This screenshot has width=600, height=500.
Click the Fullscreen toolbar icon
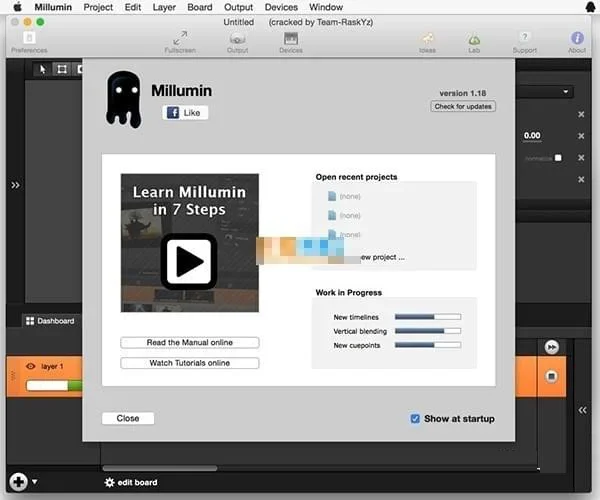180,42
